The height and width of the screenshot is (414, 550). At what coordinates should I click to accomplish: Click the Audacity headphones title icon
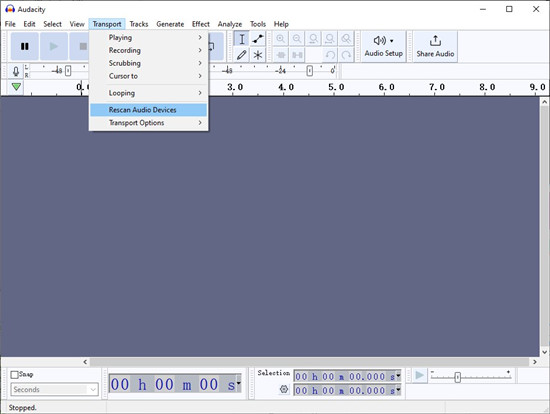[10, 9]
